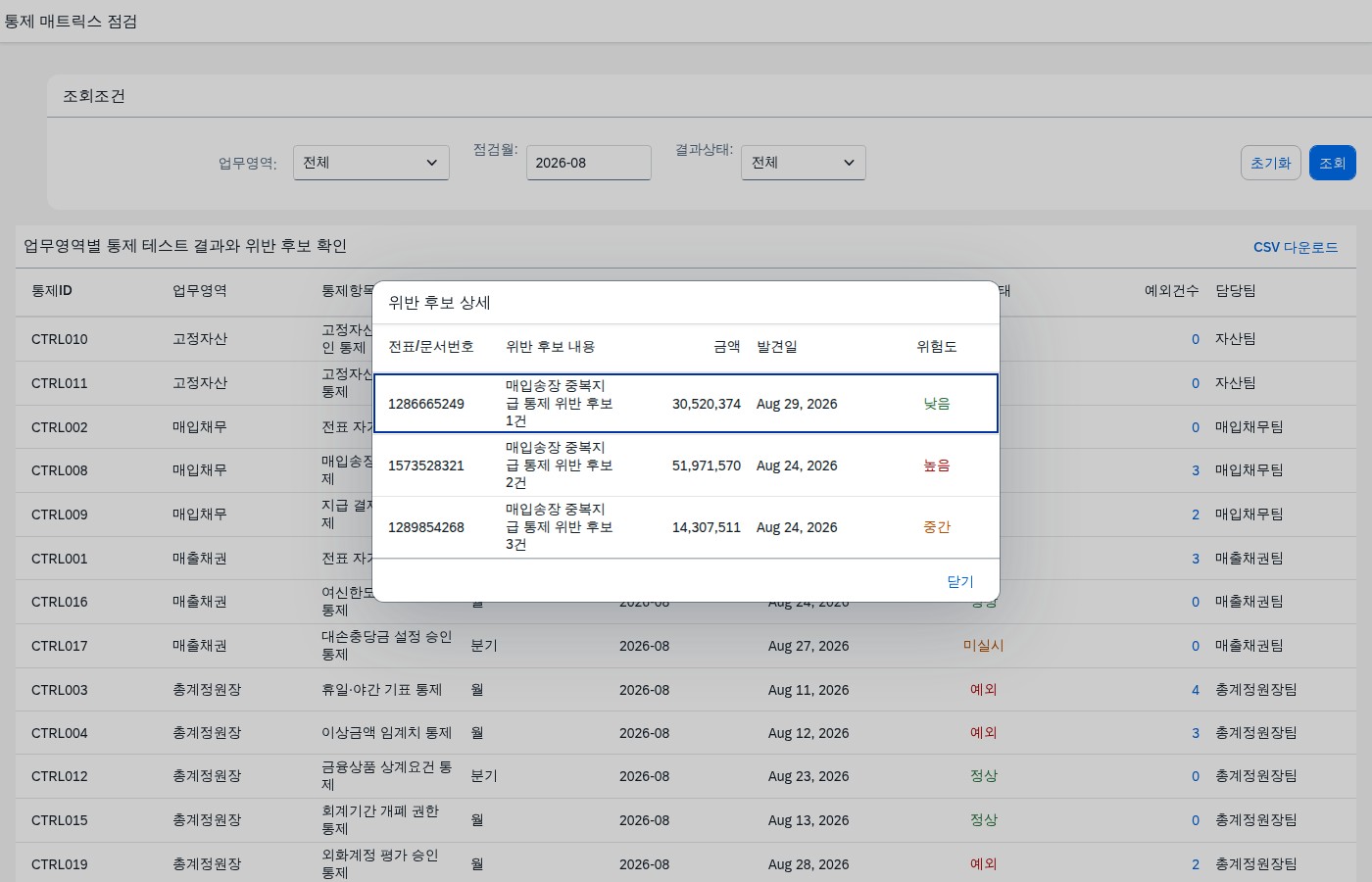Click the 자산팀 cell for CTRL010
Image resolution: width=1372 pixels, height=882 pixels.
(x=1236, y=339)
